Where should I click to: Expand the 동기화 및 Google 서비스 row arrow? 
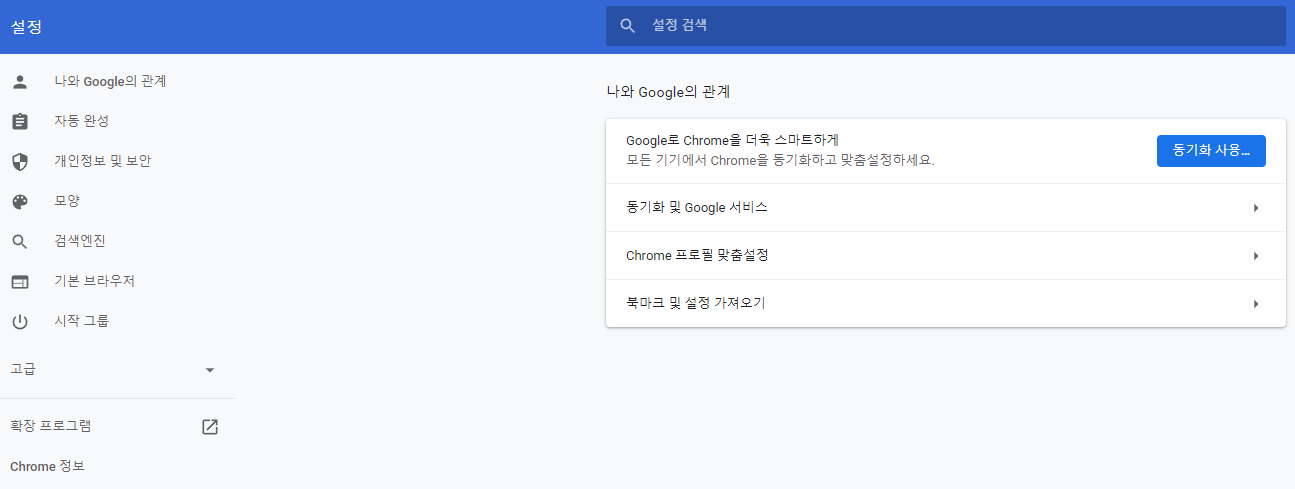point(1256,208)
